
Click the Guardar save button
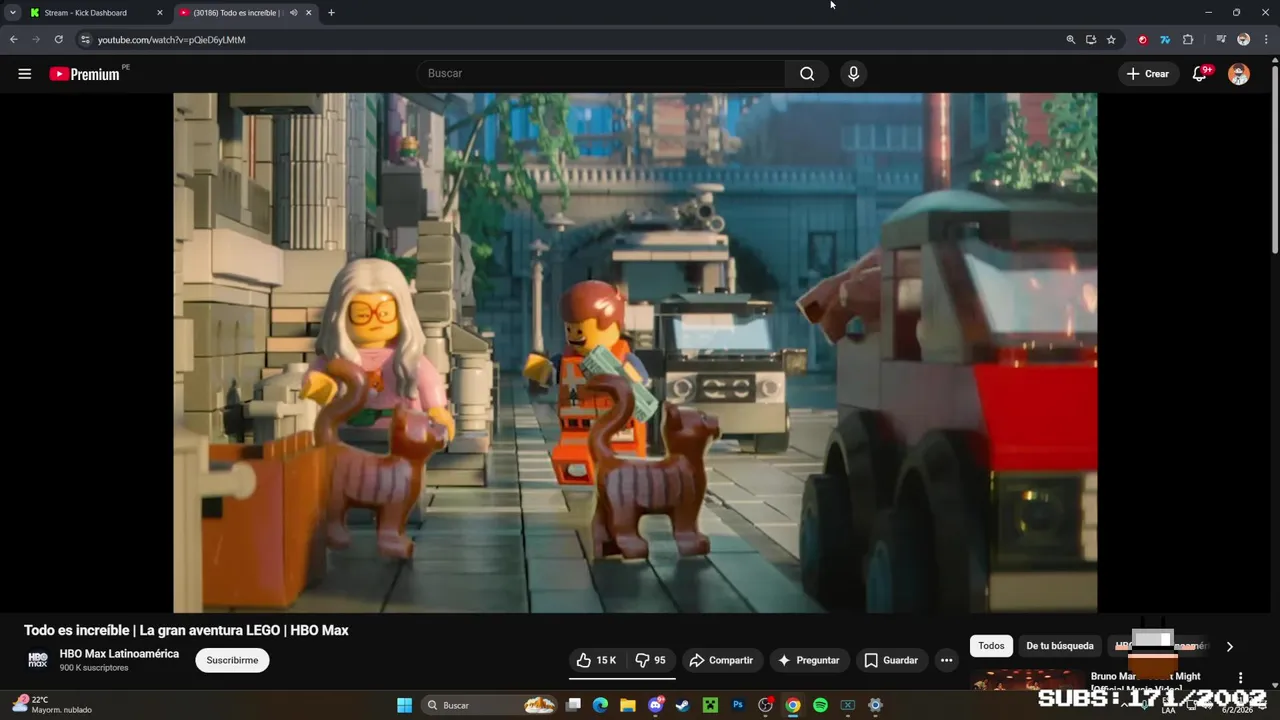click(x=891, y=660)
